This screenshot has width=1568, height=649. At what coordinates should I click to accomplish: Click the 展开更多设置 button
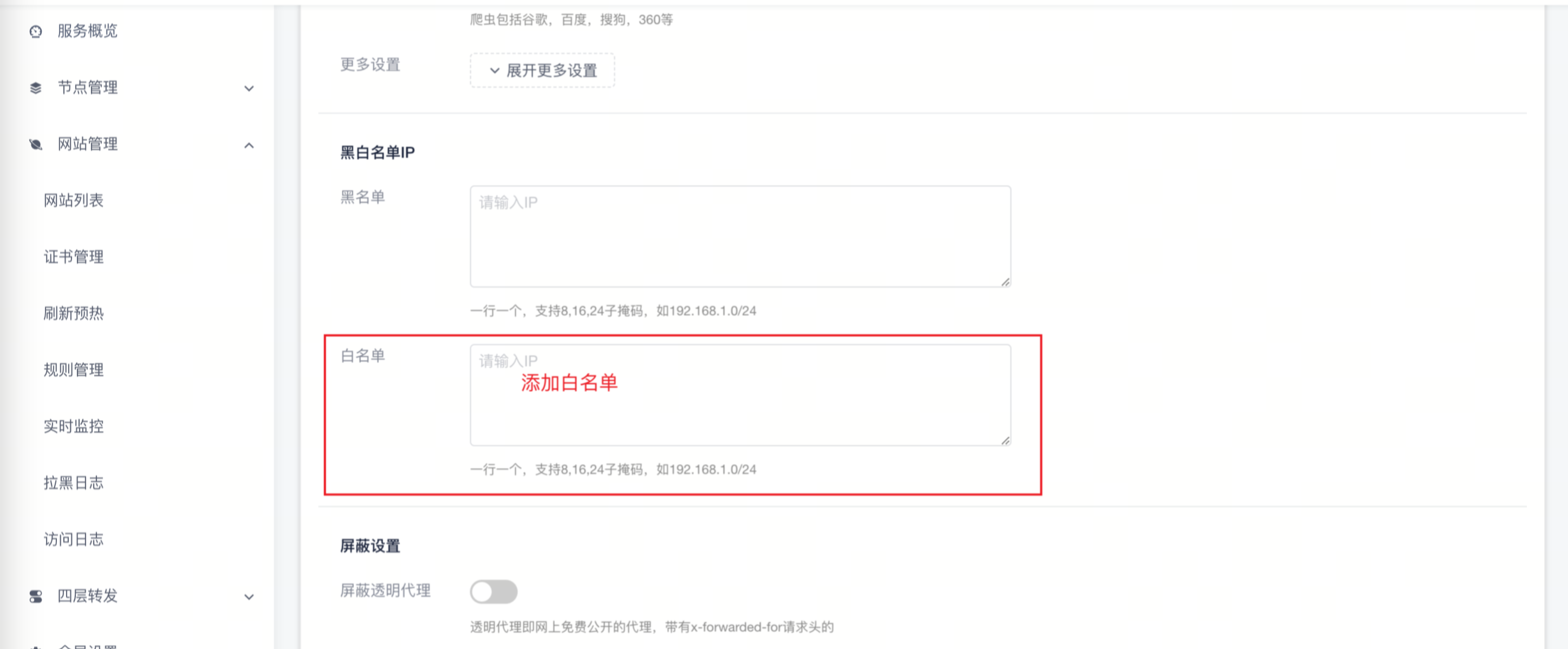click(x=542, y=70)
